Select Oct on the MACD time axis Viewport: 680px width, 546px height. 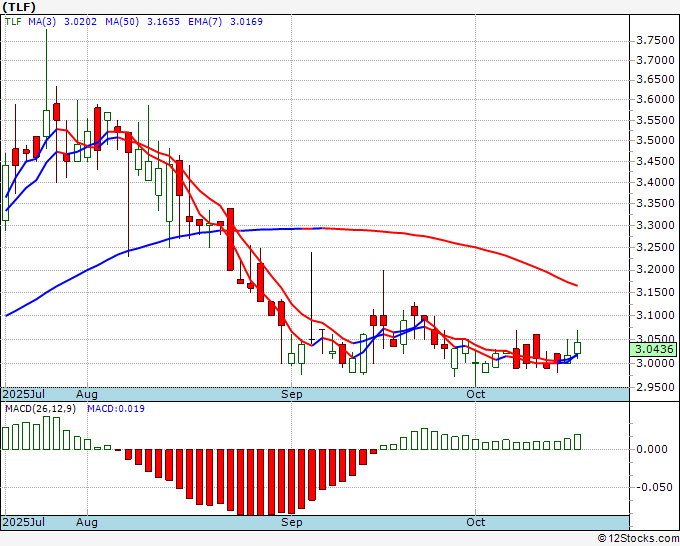[x=475, y=522]
